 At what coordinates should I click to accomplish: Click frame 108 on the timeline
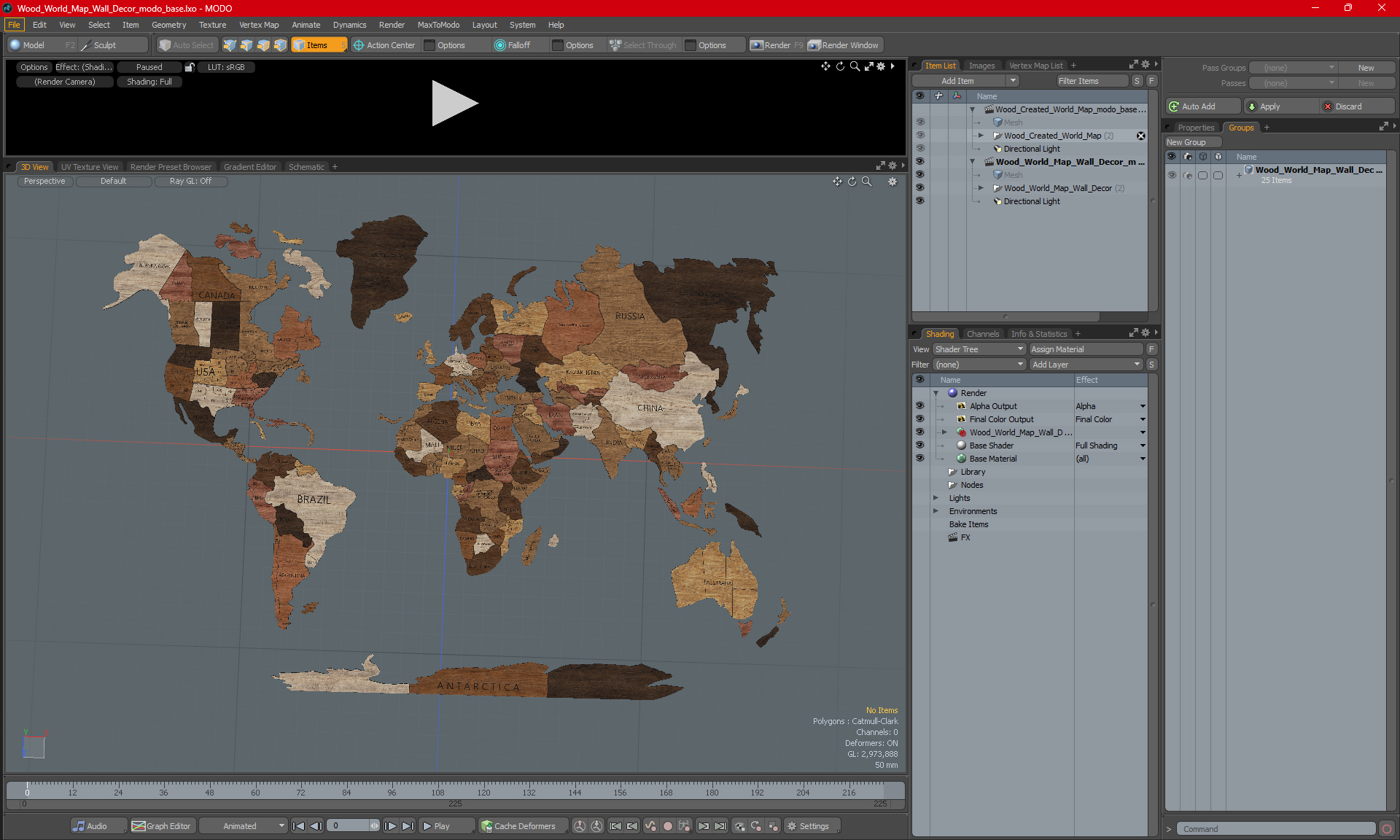point(437,787)
